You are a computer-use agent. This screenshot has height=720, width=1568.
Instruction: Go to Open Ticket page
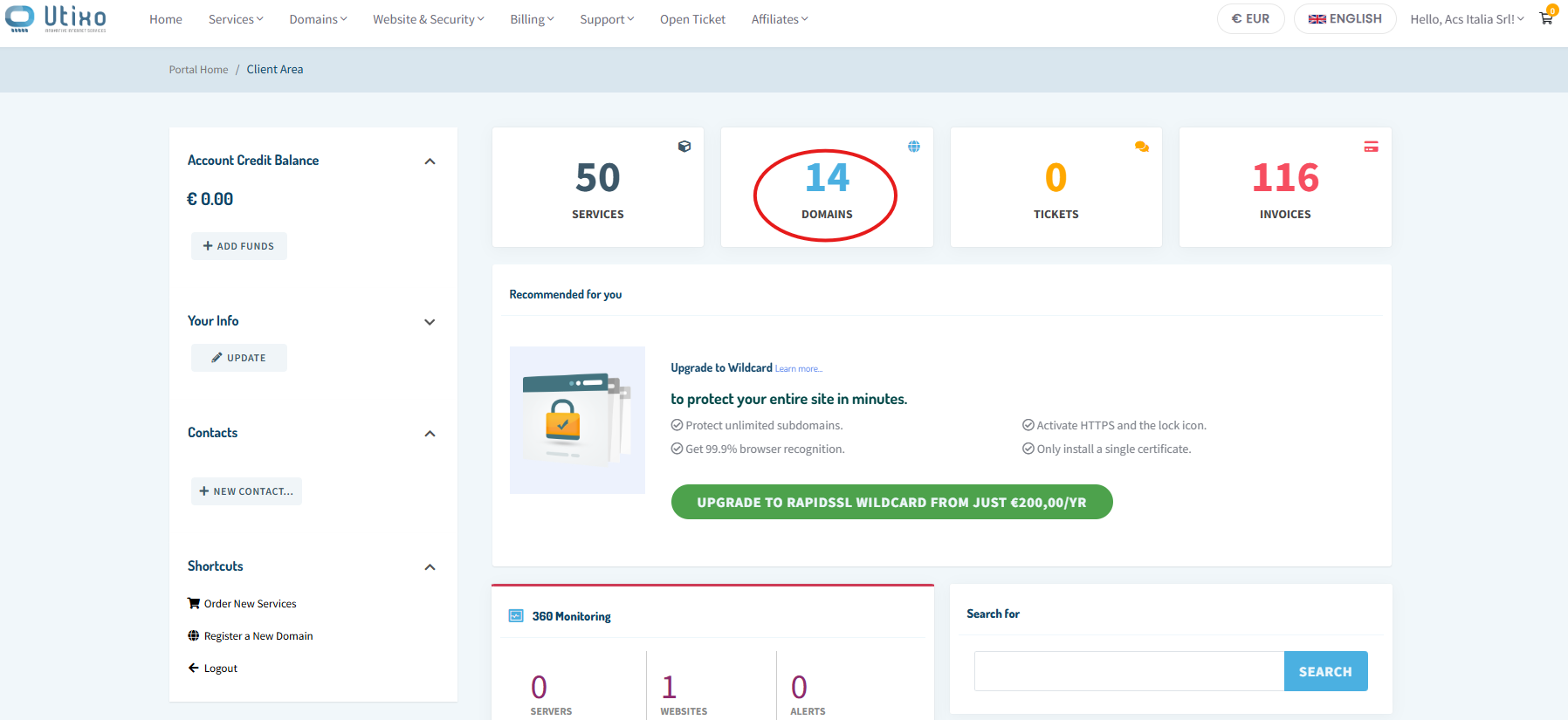(692, 19)
